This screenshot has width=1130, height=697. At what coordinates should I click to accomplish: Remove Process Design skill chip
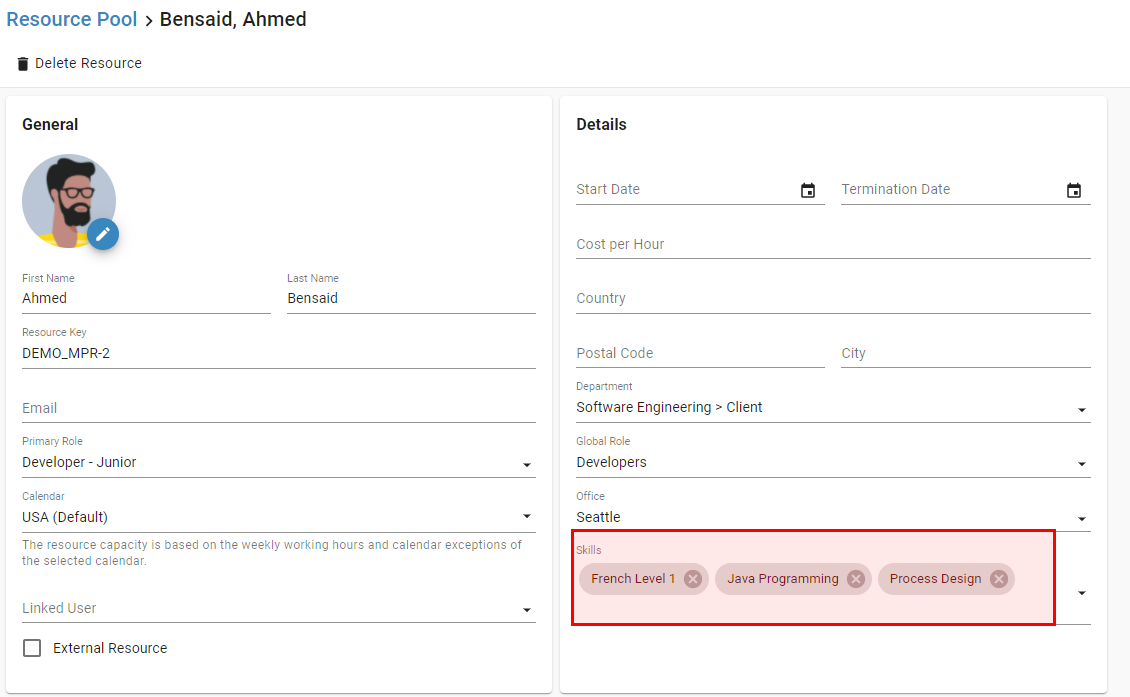[998, 579]
